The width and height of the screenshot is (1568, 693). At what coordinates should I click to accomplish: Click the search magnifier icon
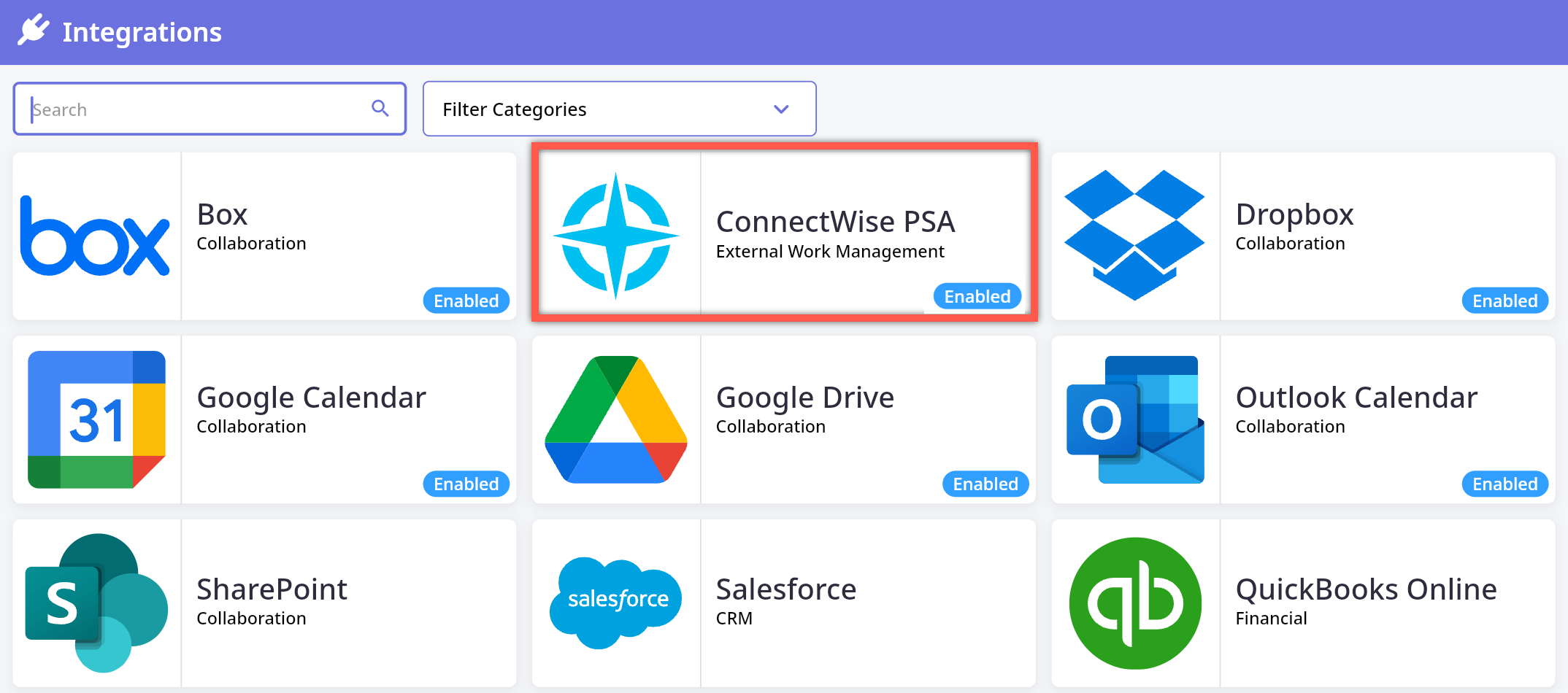click(380, 109)
